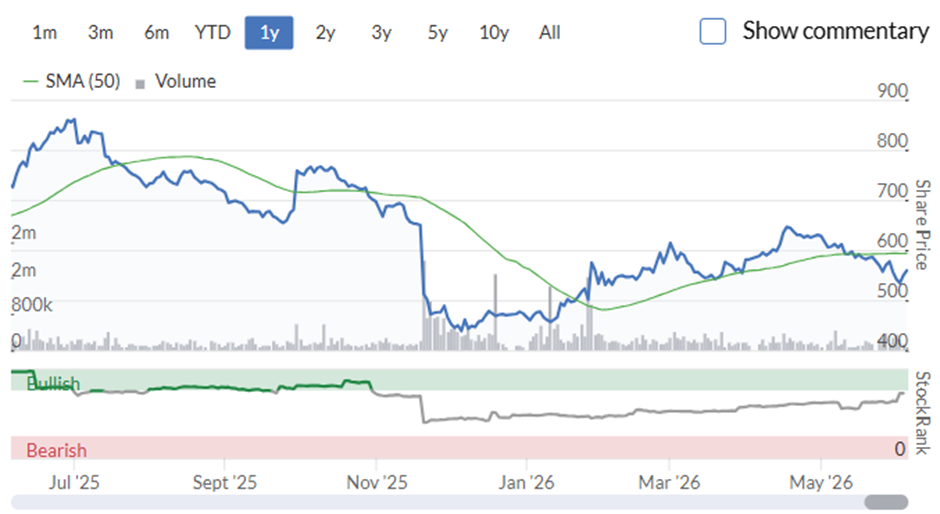Click the StockRank axis title
This screenshot has height=514, width=940.
[x=923, y=413]
